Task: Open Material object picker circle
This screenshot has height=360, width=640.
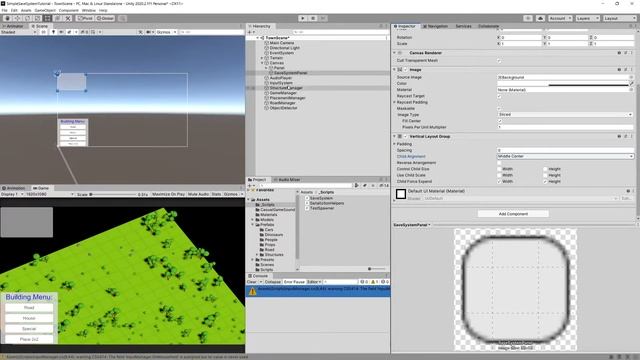Action: [x=631, y=90]
